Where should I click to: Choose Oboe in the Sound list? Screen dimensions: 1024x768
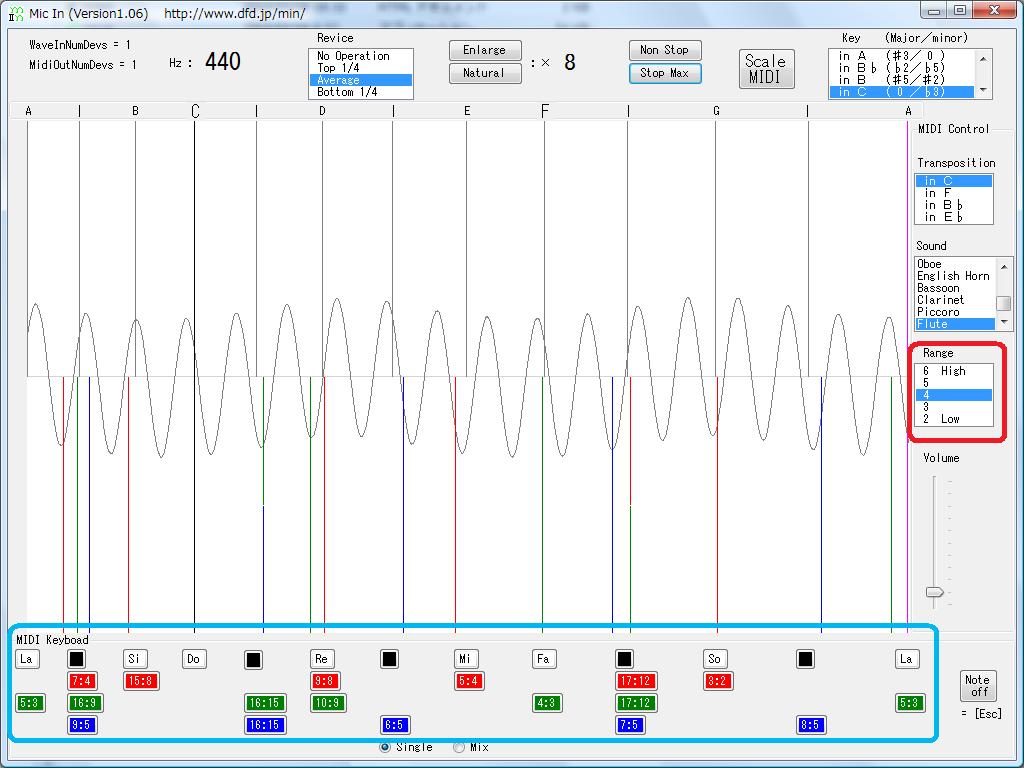tap(955, 264)
